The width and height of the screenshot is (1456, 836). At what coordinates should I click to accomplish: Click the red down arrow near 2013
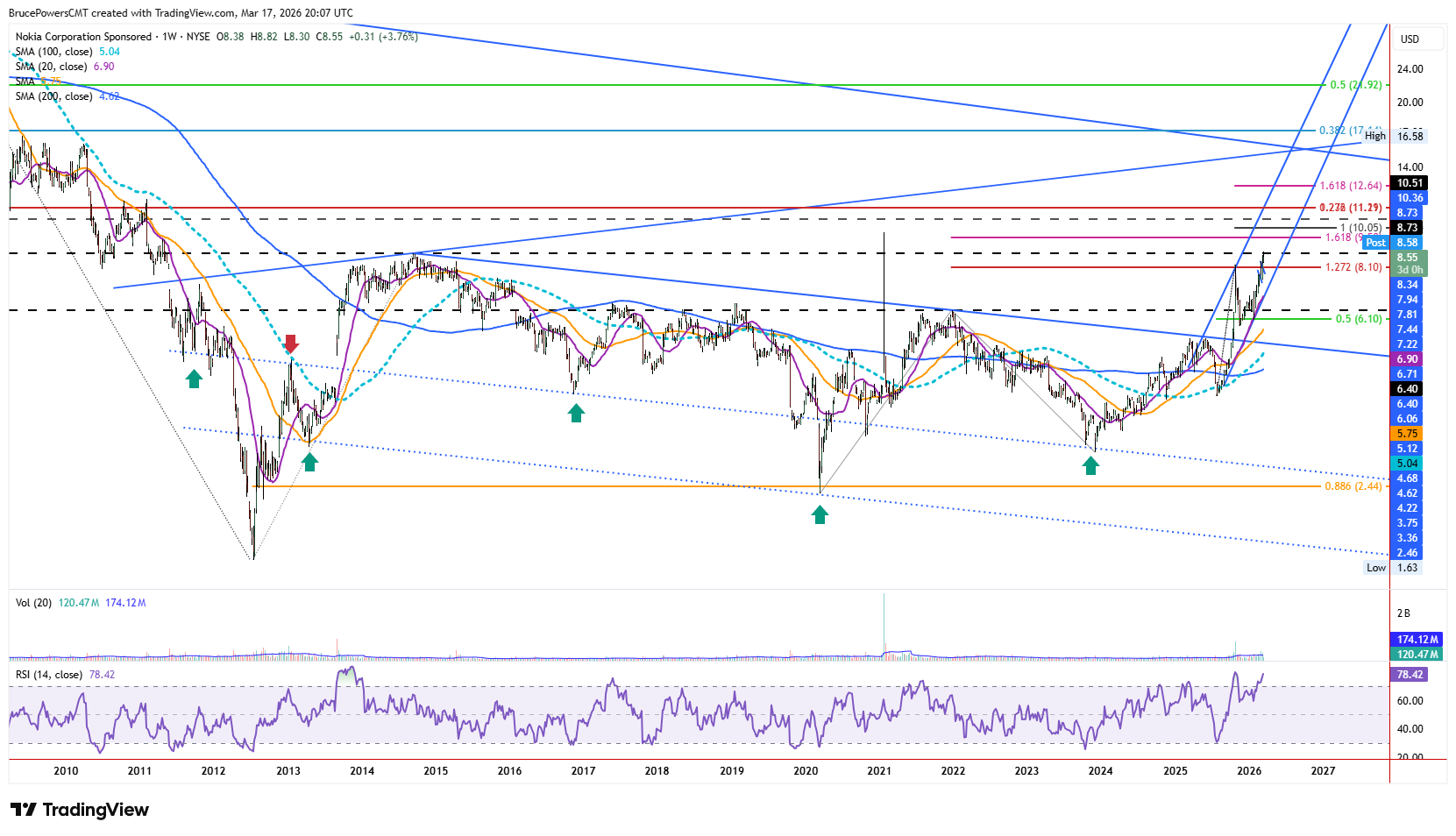pyautogui.click(x=291, y=343)
